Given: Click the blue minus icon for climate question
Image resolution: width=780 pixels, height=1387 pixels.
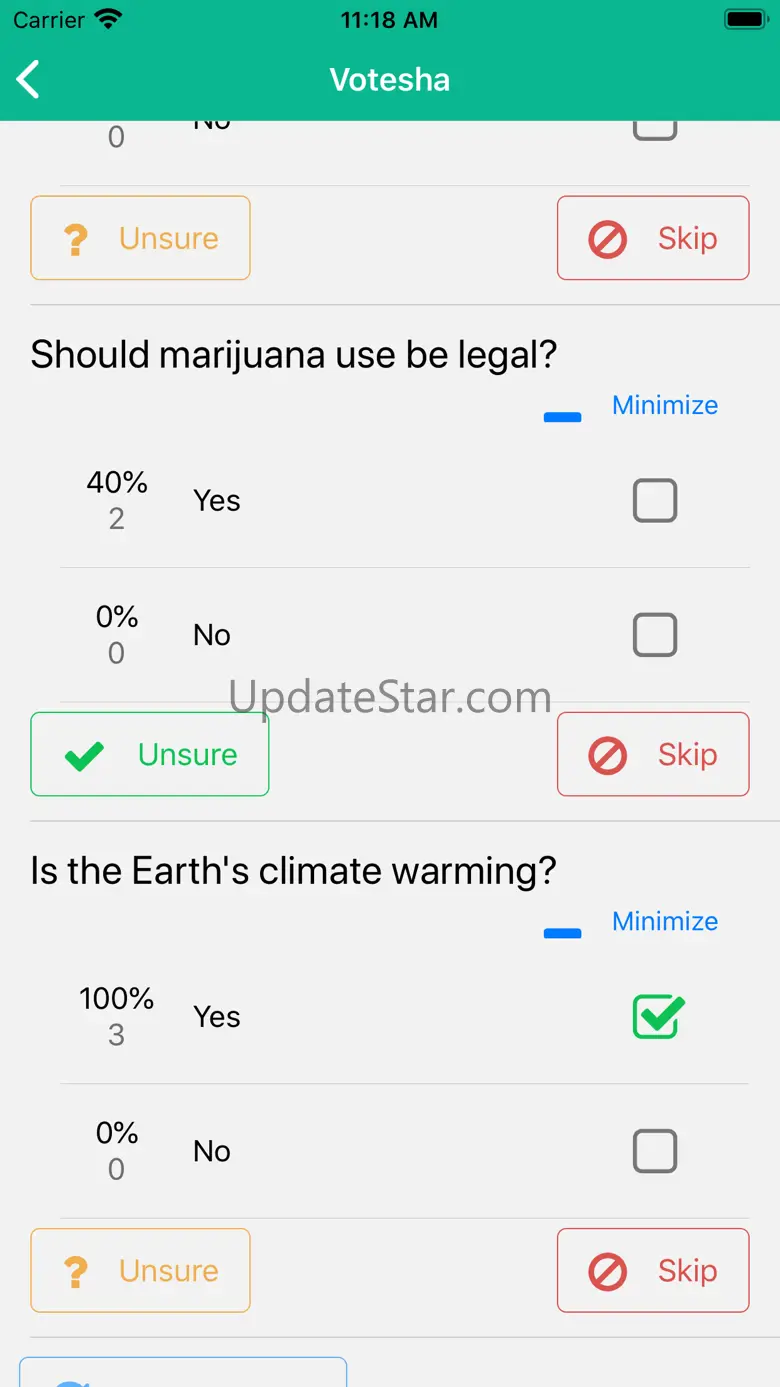Looking at the screenshot, I should click(x=562, y=933).
